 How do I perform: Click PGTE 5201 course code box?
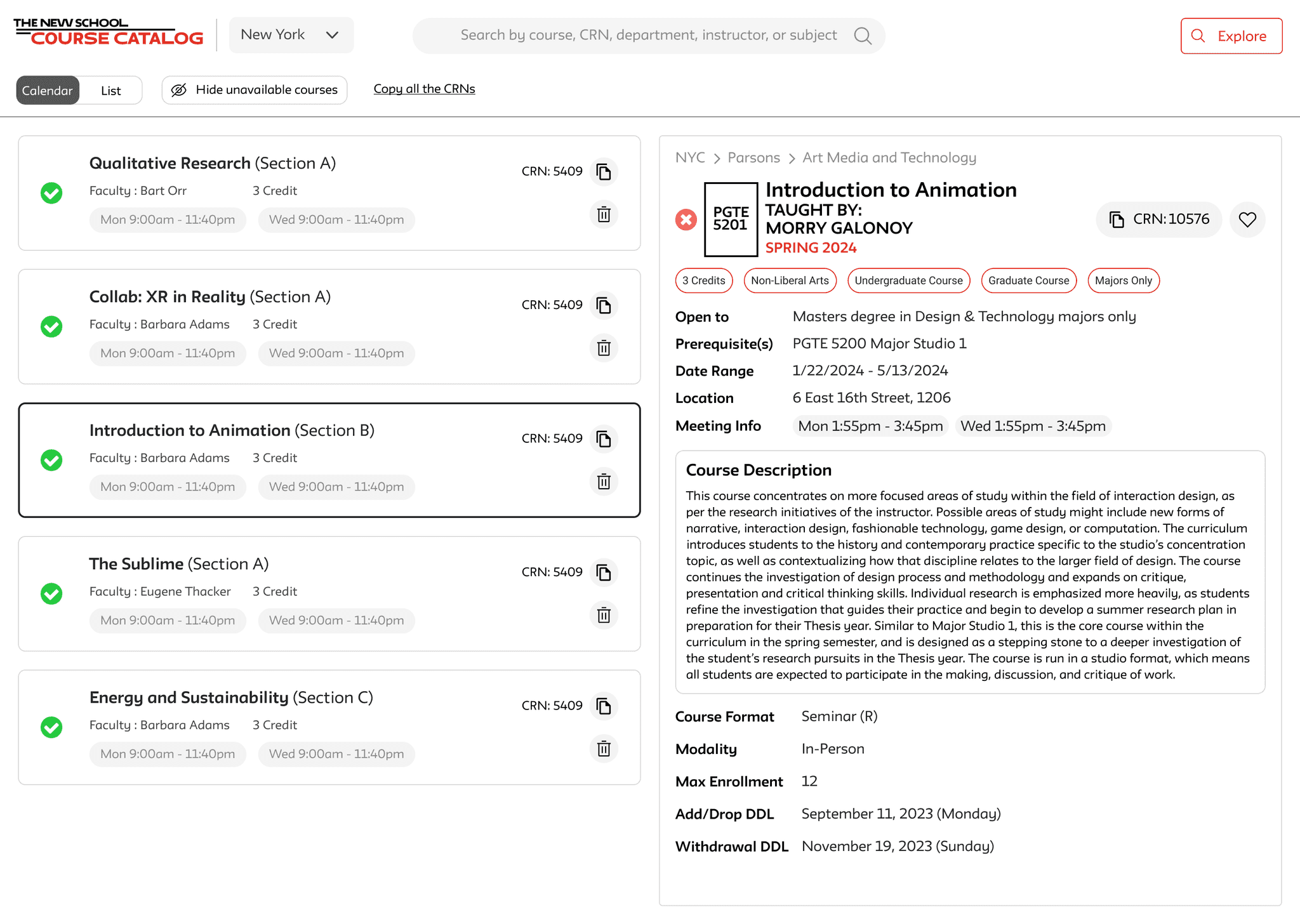pos(731,219)
